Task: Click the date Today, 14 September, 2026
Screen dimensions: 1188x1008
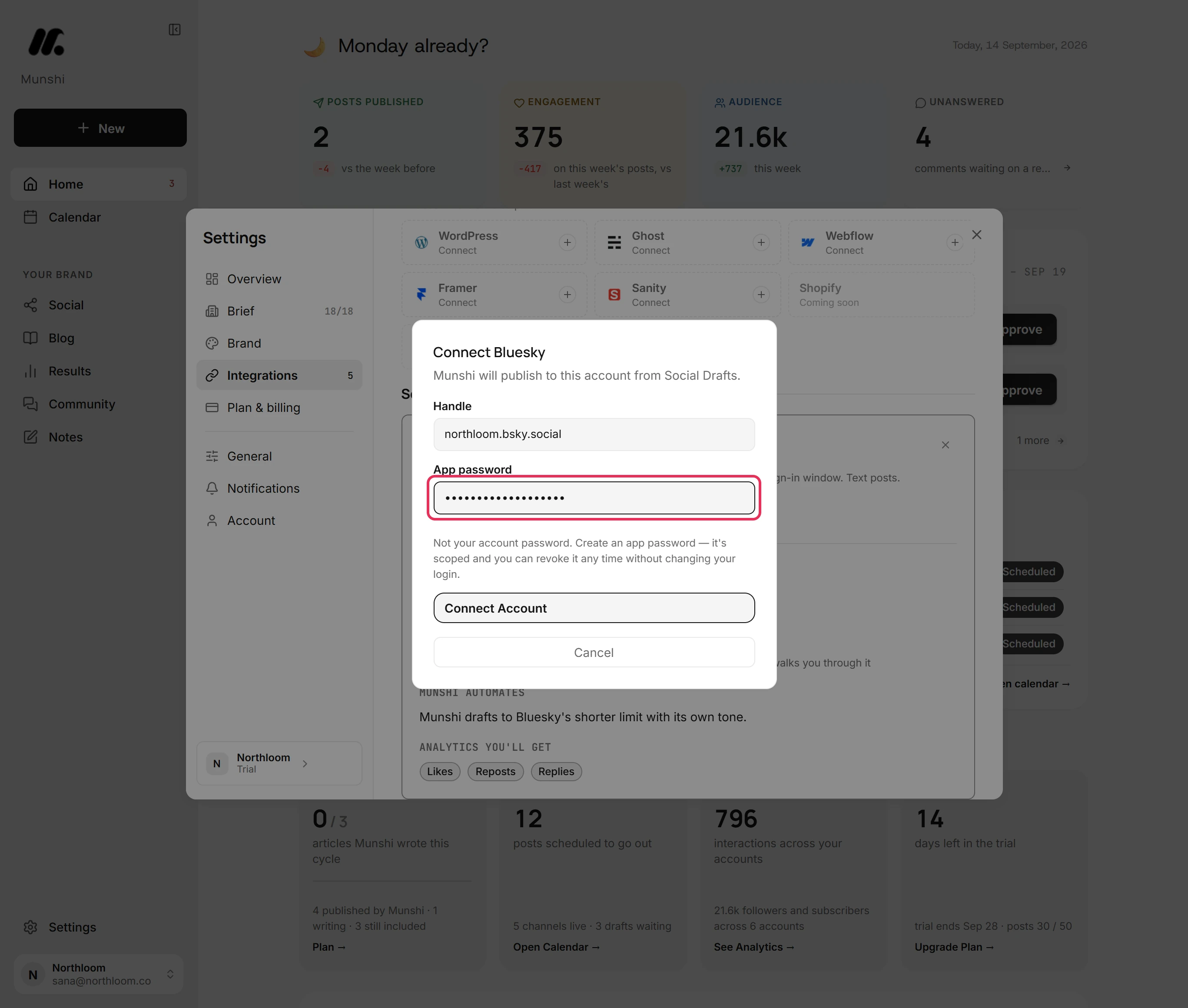Action: coord(1019,45)
